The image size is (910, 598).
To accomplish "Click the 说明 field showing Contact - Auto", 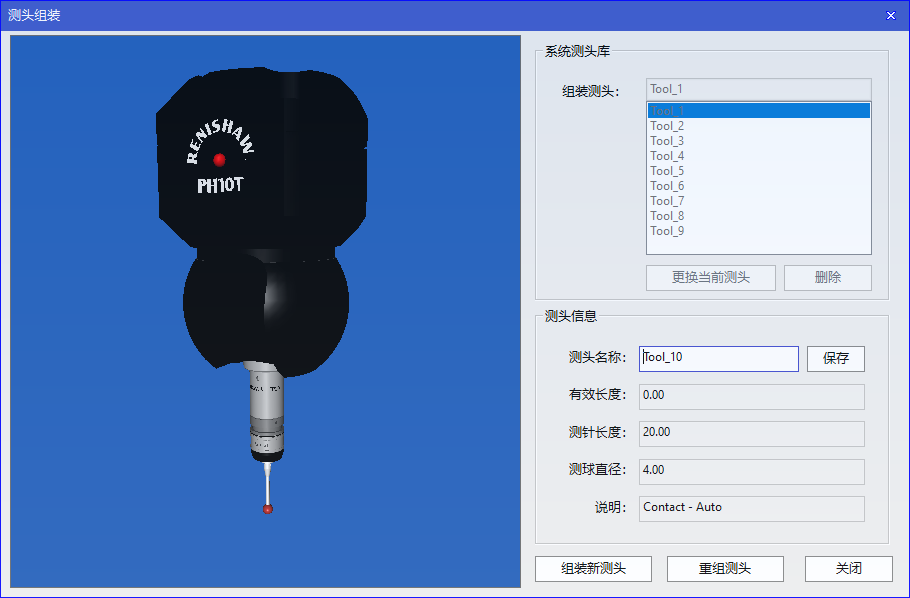I will [752, 509].
